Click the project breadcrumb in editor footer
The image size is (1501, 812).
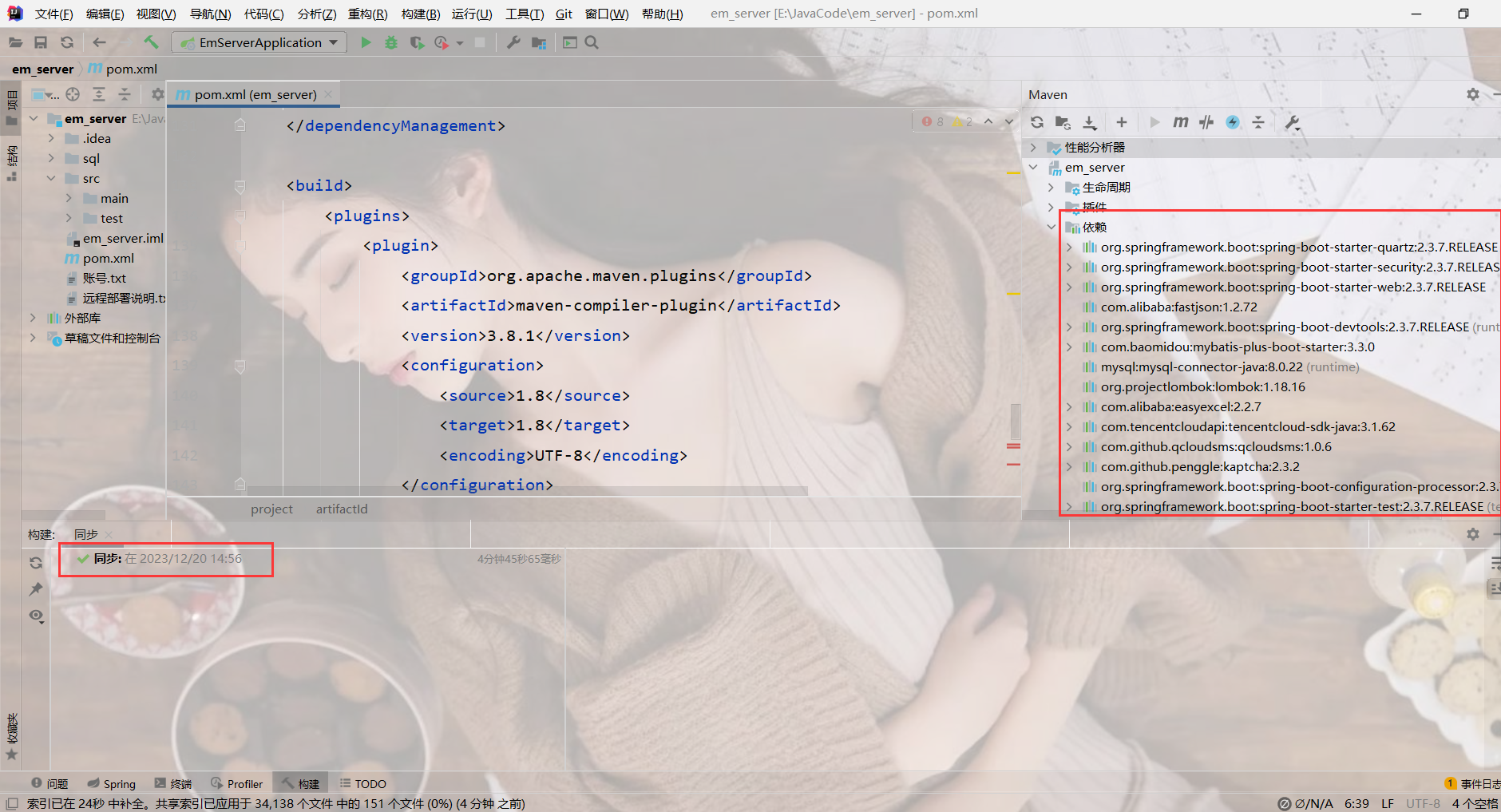tap(271, 509)
